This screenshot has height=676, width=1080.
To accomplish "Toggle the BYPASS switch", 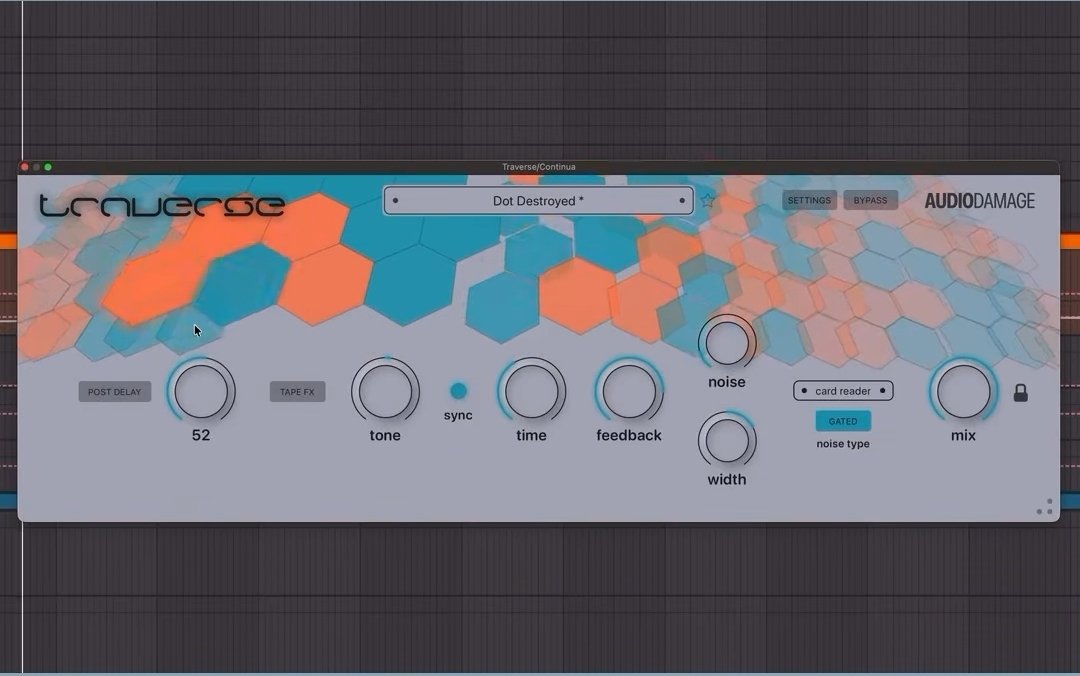I will click(871, 201).
